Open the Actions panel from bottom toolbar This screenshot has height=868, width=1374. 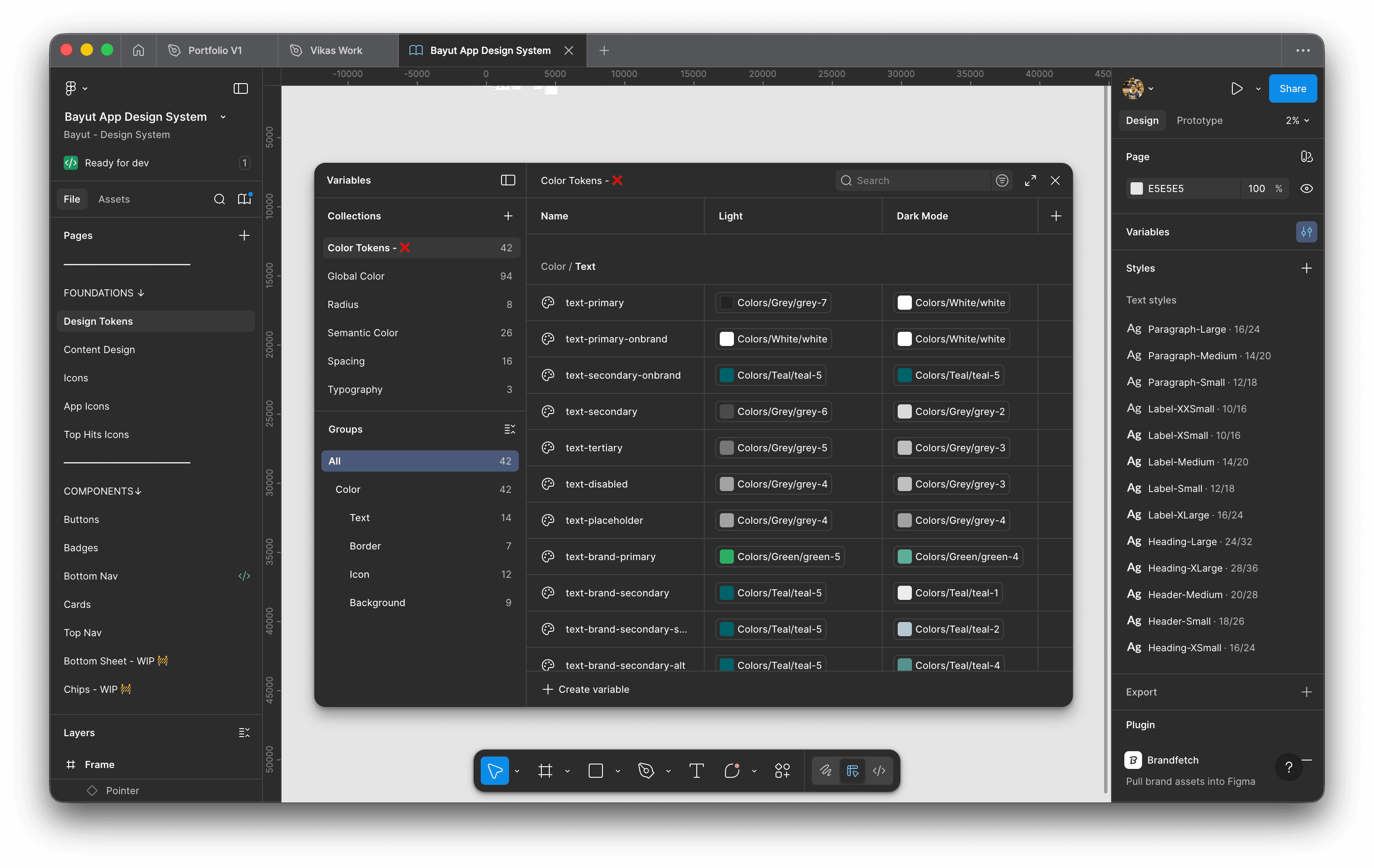(x=782, y=771)
